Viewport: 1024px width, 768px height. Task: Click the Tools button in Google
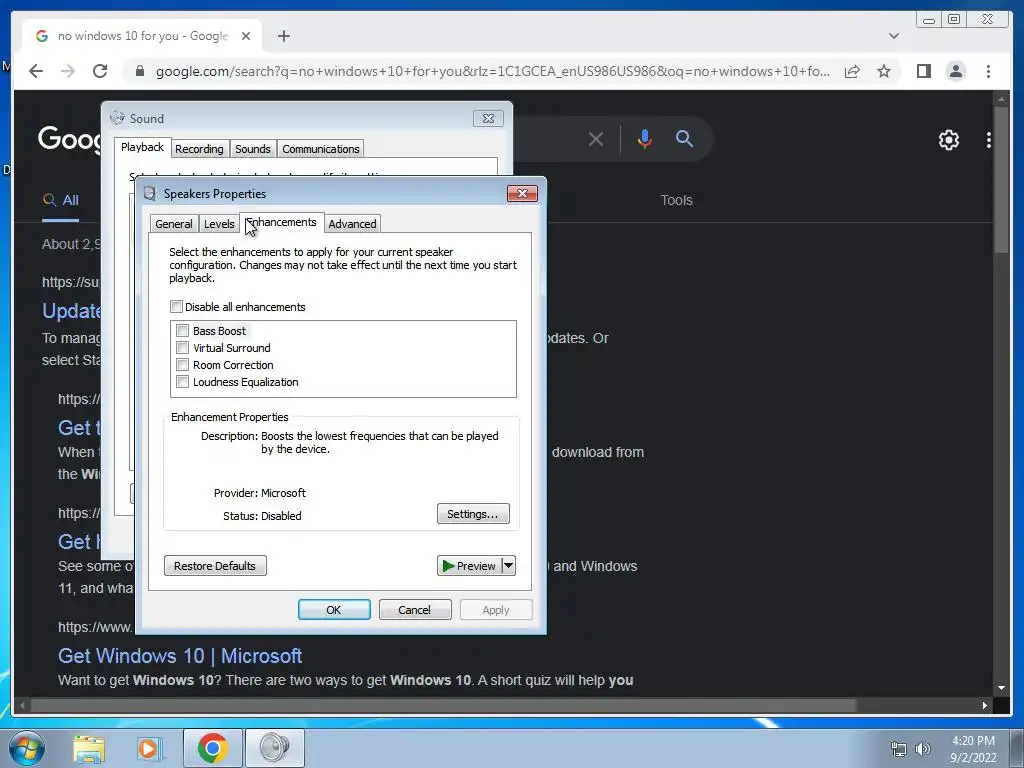pos(676,200)
